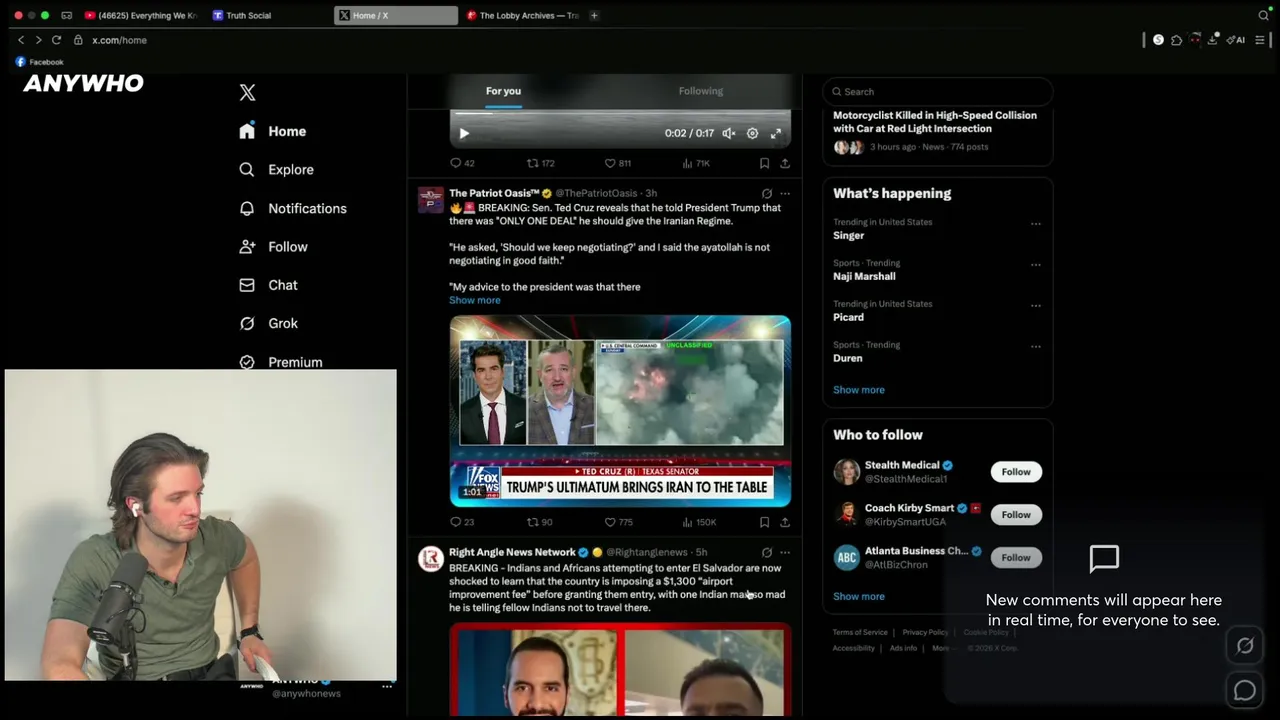Click Grok icon on Patriot Oasis post
This screenshot has width=1280, height=720.
(x=767, y=193)
